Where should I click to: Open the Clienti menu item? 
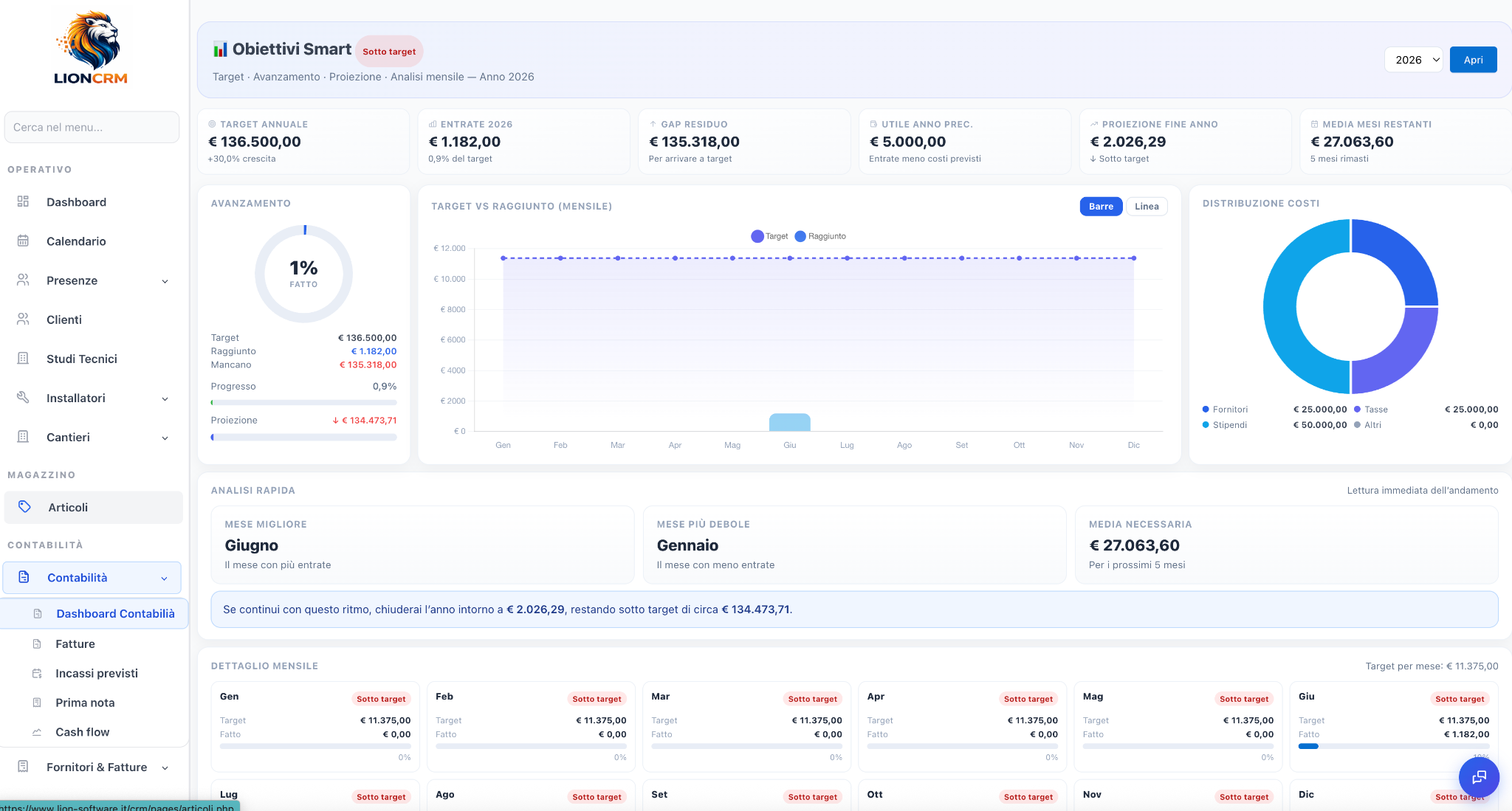(x=92, y=319)
